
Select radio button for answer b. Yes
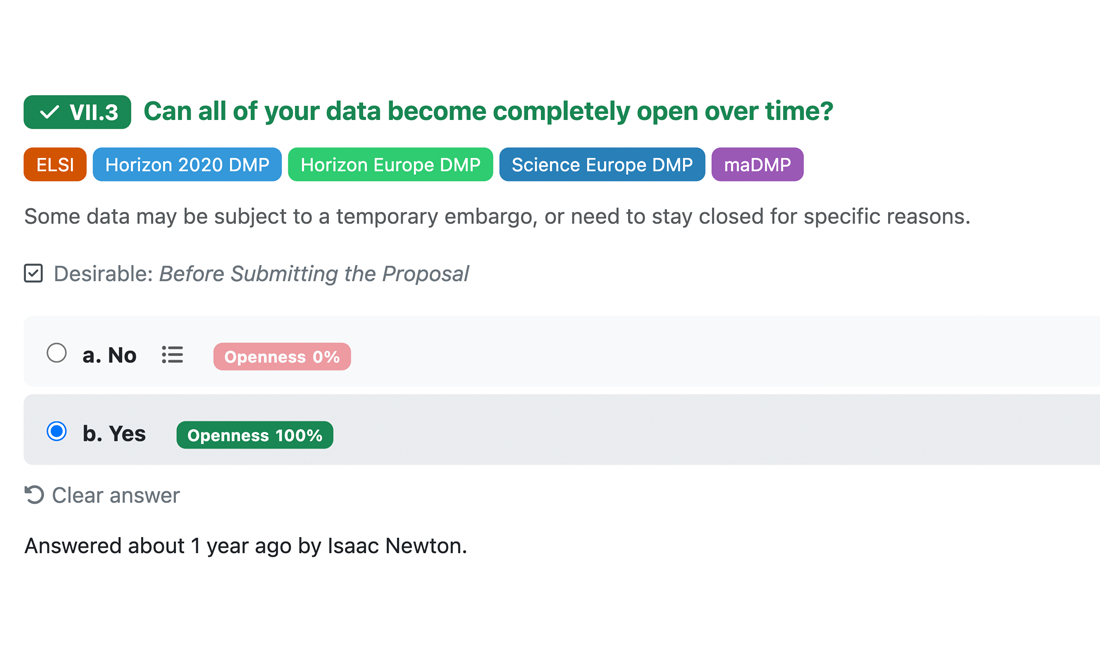(x=57, y=431)
